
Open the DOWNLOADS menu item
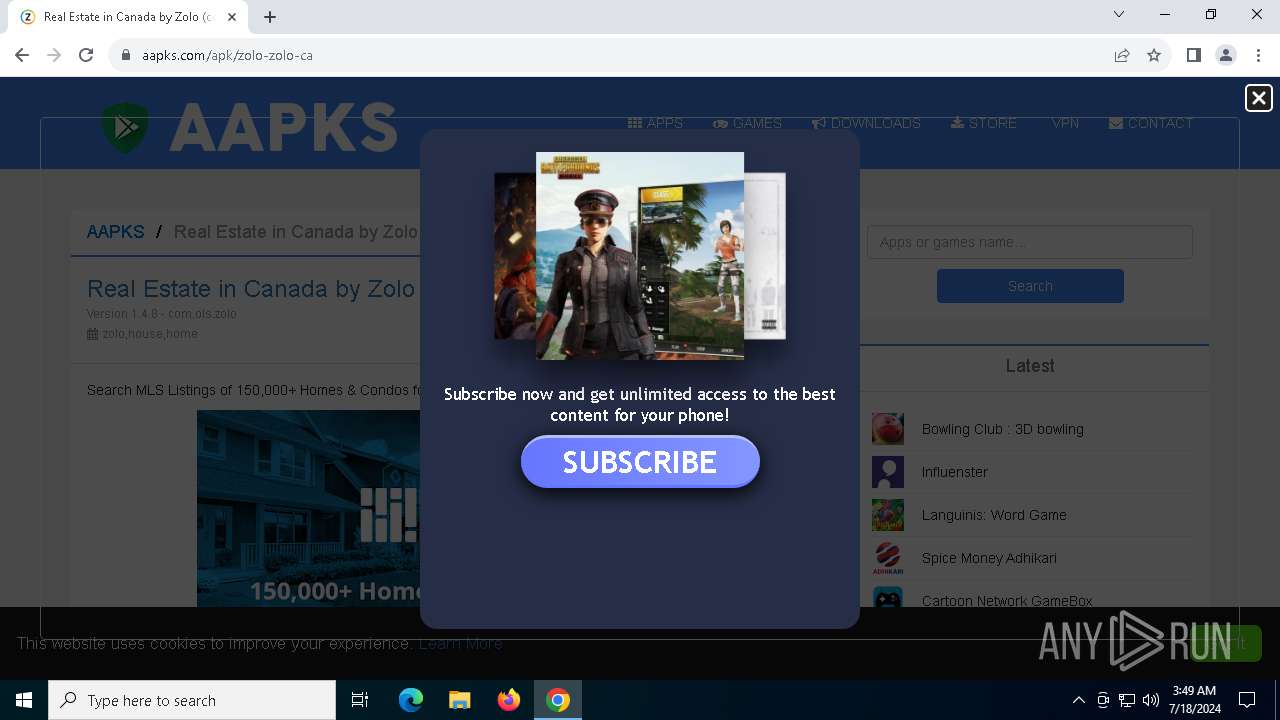click(x=866, y=123)
